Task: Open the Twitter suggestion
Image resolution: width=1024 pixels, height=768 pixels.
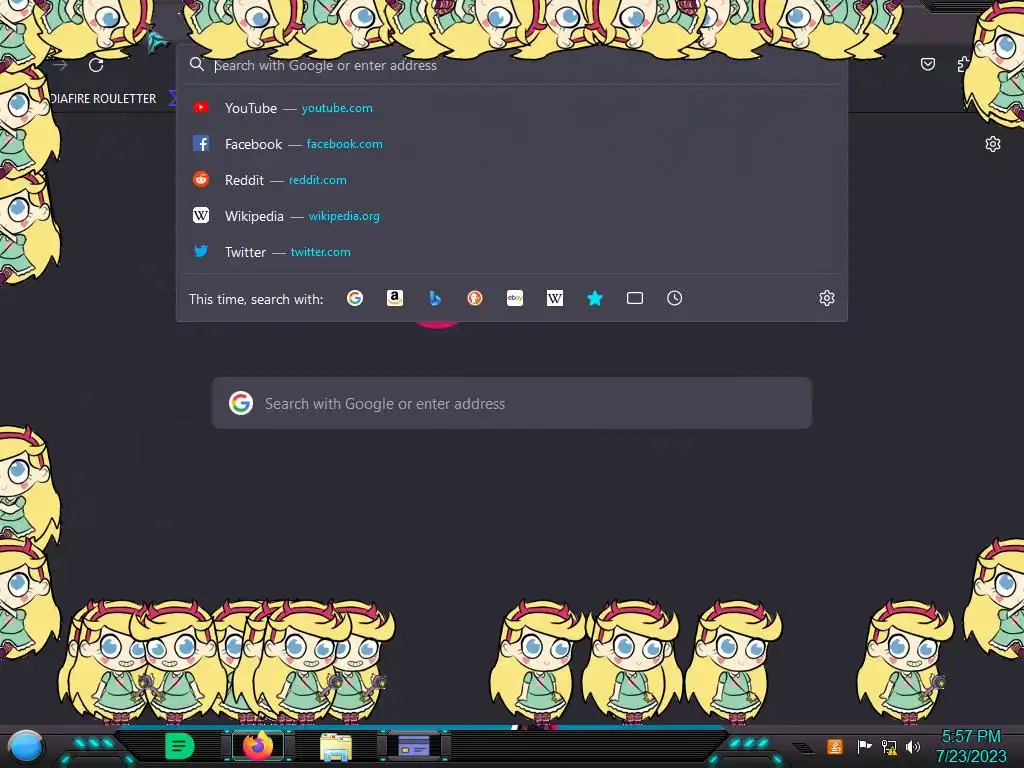Action: [x=512, y=251]
